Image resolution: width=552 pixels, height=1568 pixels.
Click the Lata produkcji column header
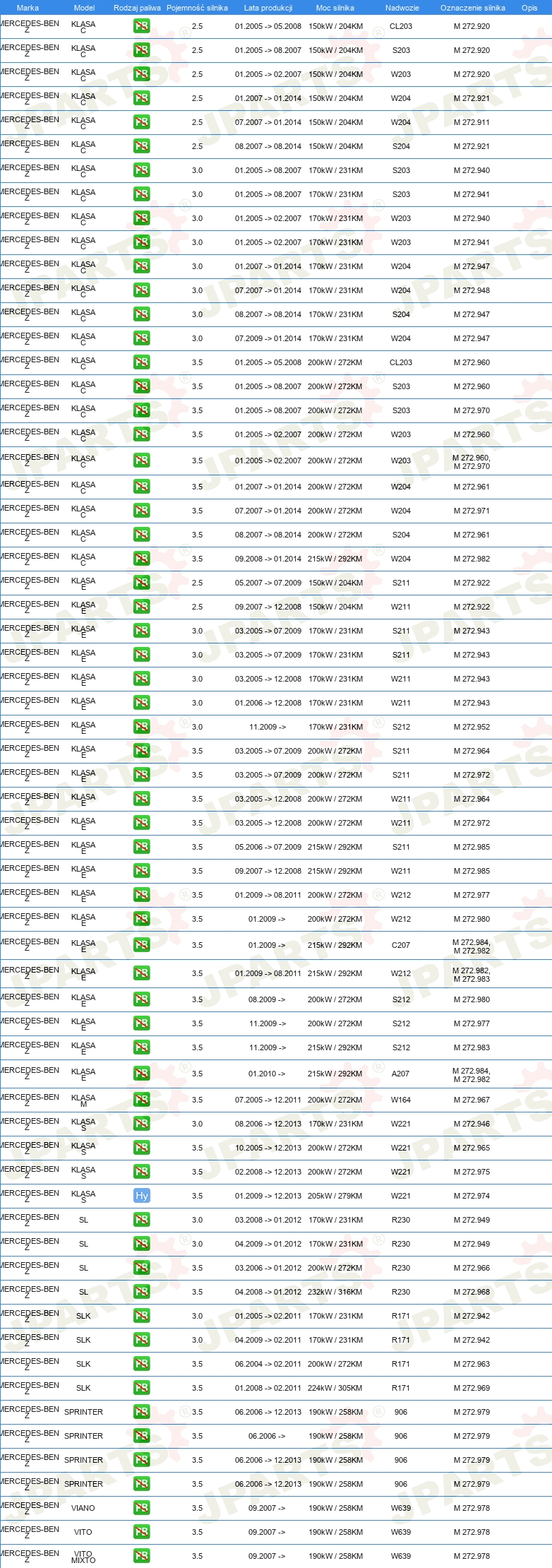pos(268,8)
